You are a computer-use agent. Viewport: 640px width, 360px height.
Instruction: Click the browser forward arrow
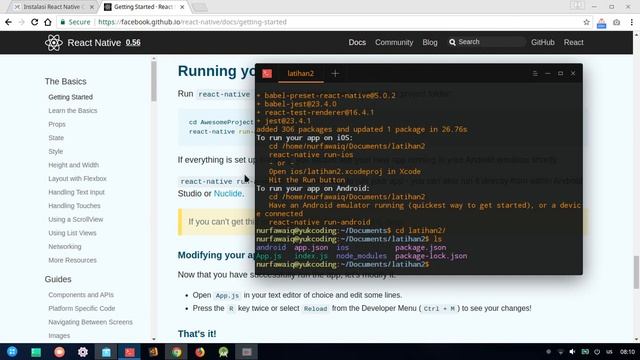click(x=21, y=22)
